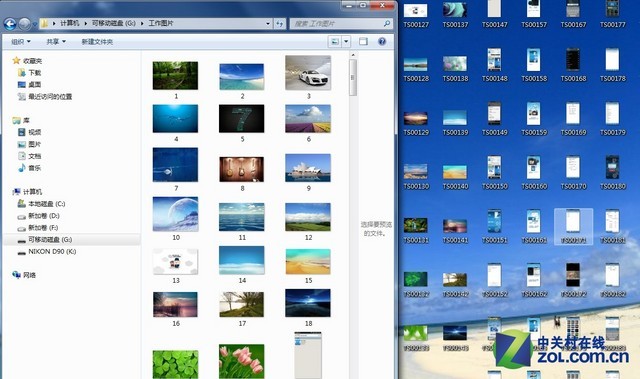Select 本地磁盘 (C:) in sidebar

(x=46, y=204)
